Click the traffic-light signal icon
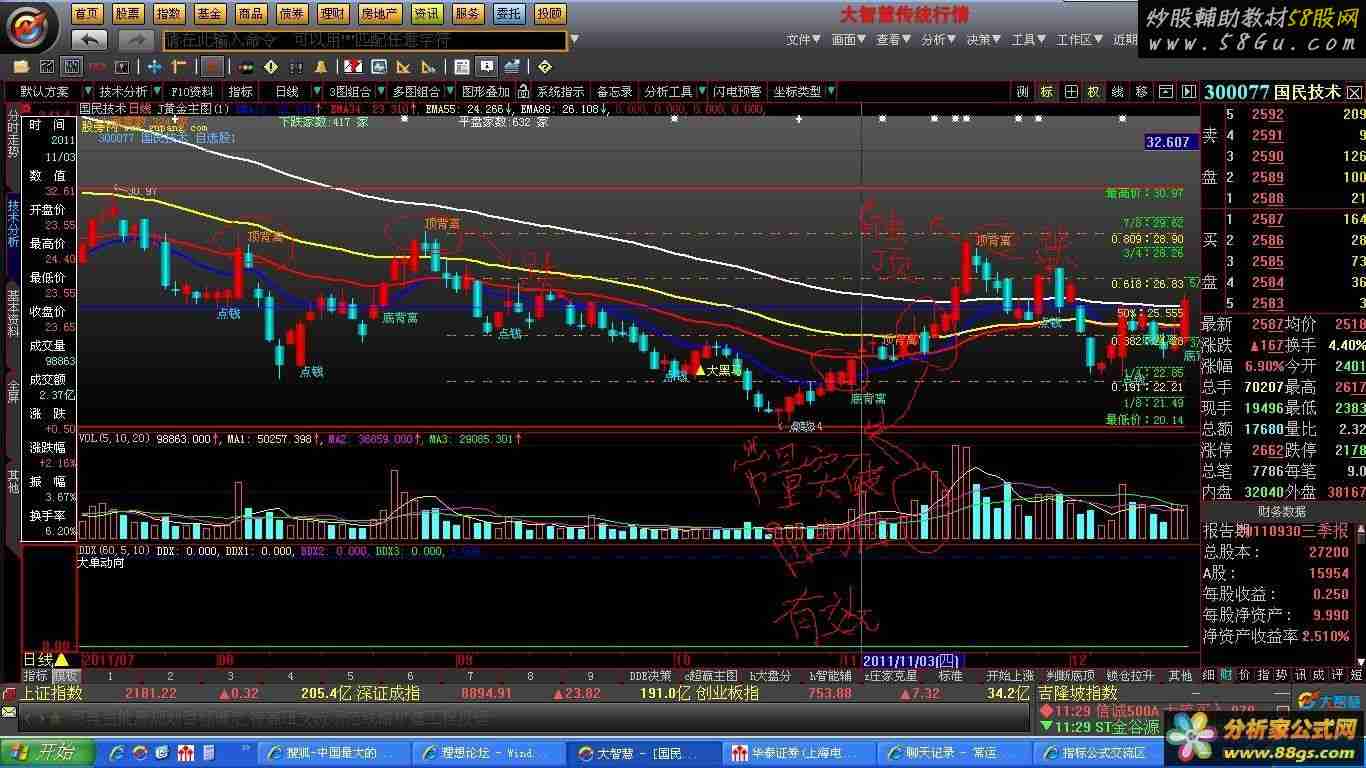This screenshot has width=1366, height=768. click(245, 67)
